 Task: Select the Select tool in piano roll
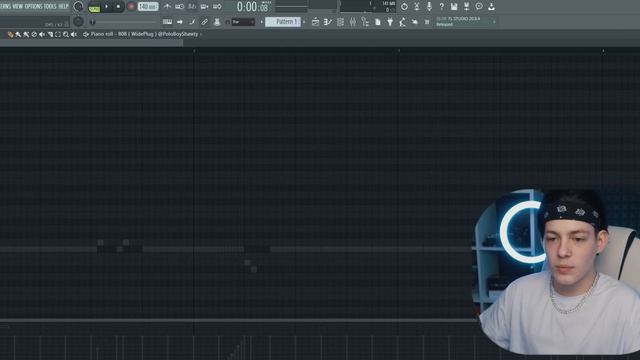coord(58,35)
